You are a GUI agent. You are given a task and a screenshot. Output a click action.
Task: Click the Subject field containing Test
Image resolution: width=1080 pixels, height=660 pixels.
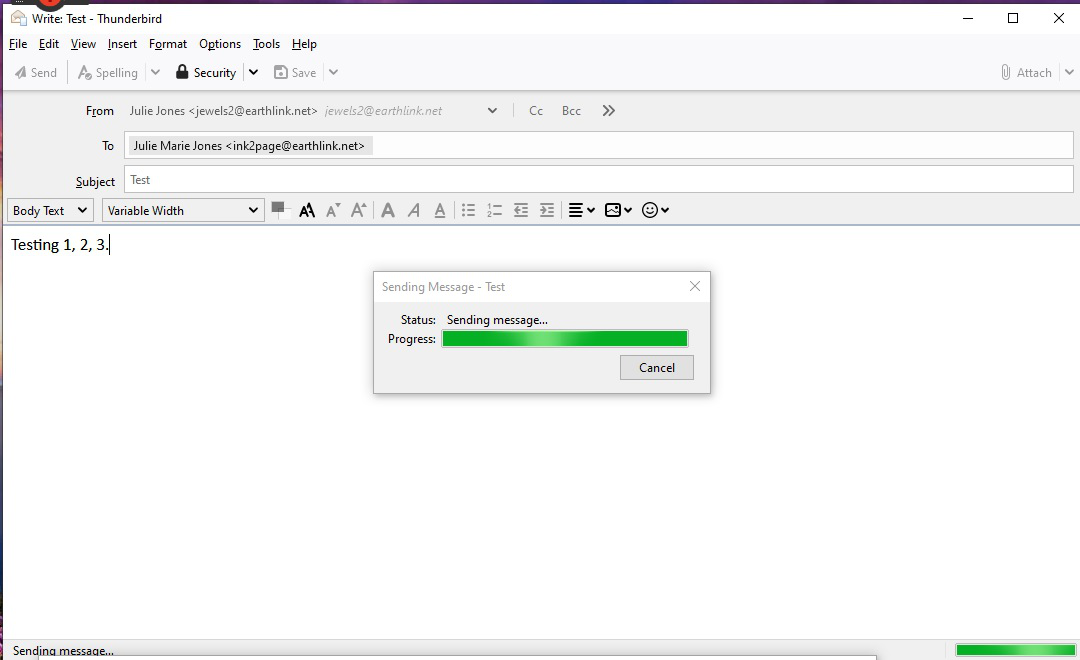(x=599, y=180)
